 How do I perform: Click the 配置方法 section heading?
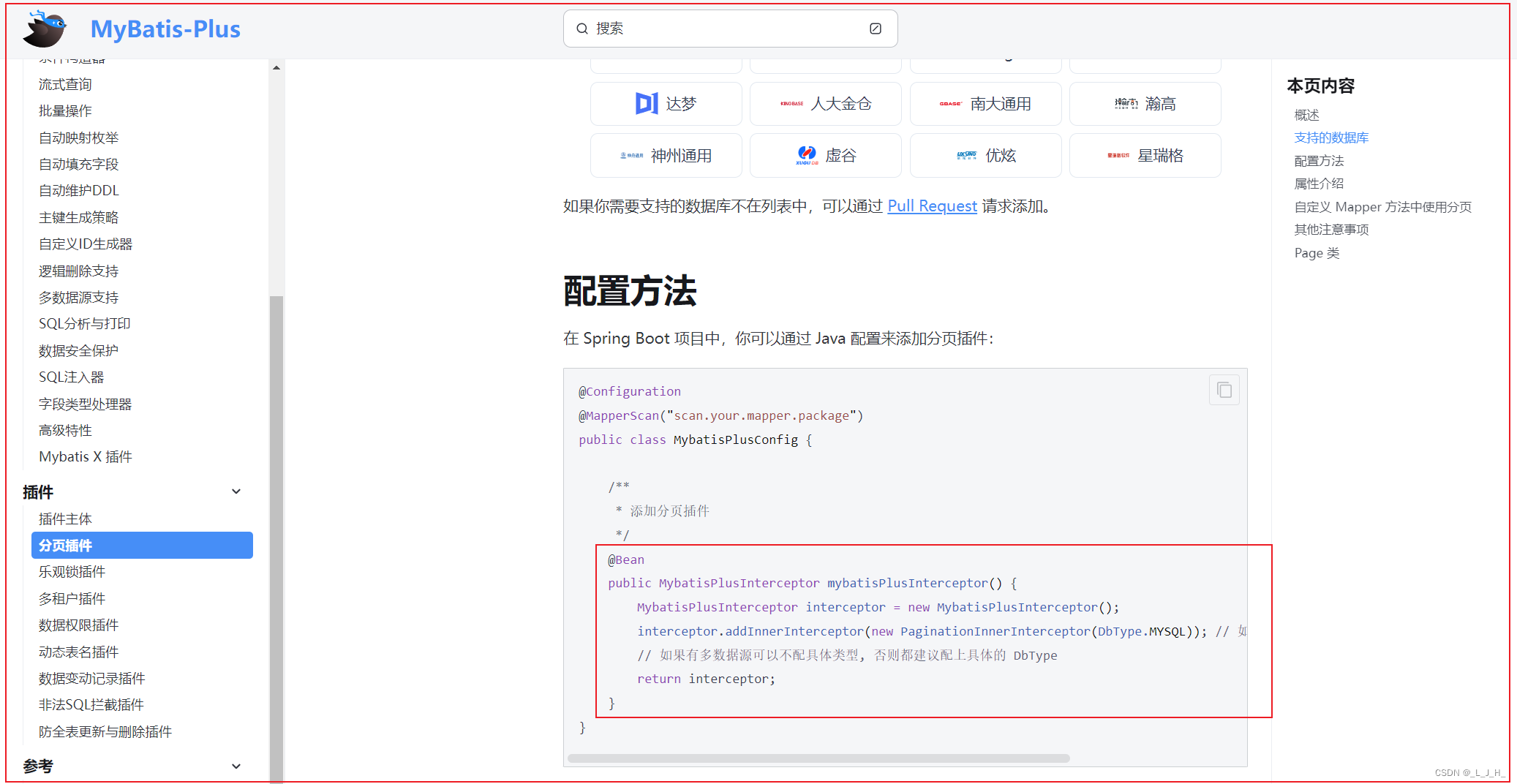pyautogui.click(x=630, y=291)
